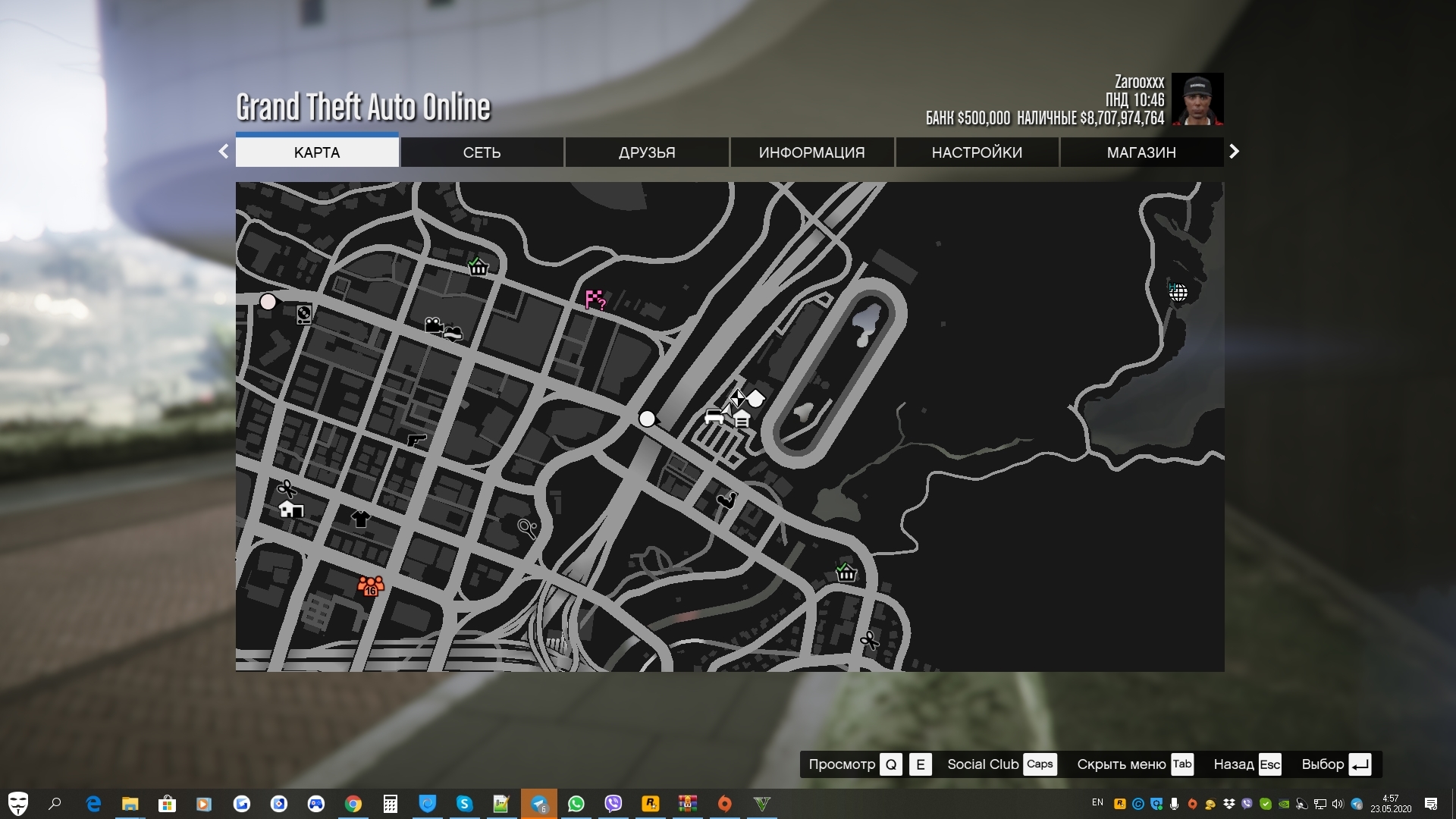Screen dimensions: 1456x819
Task: Click the clothing store t-shirt blip
Action: [x=360, y=519]
